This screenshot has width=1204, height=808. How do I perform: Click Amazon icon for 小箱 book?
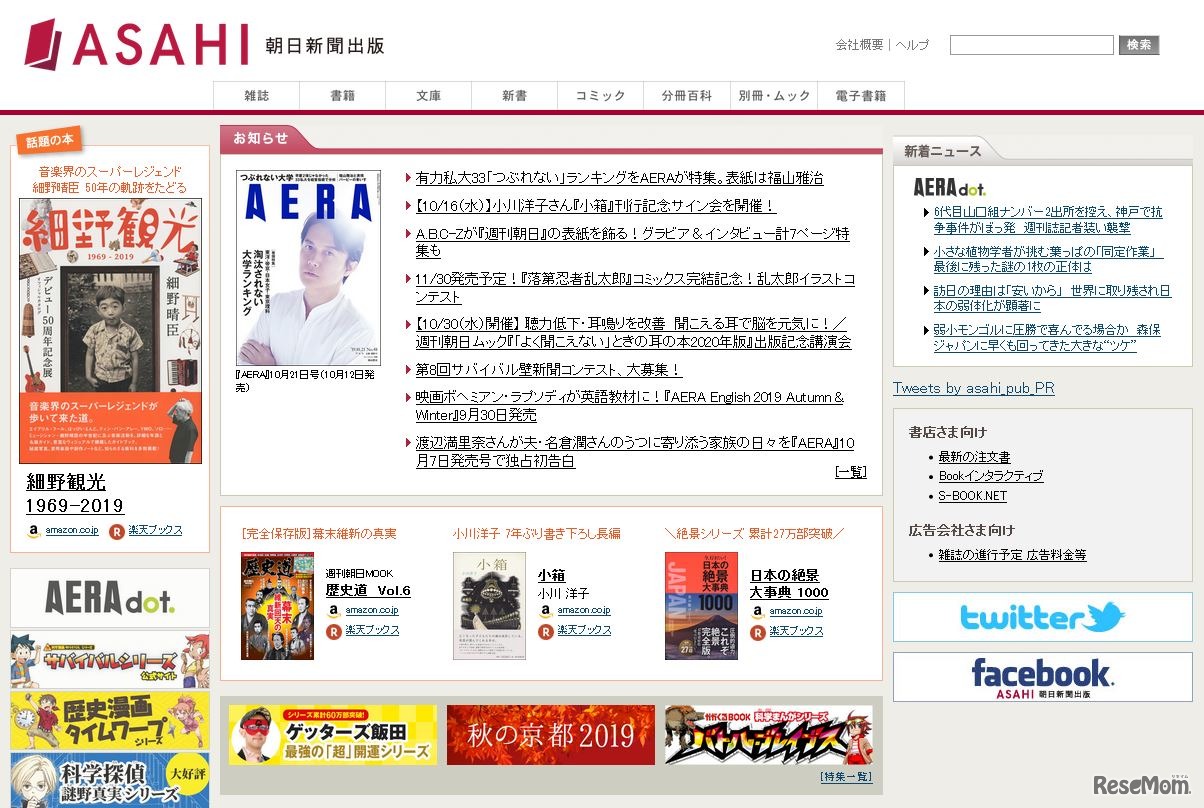[x=546, y=610]
